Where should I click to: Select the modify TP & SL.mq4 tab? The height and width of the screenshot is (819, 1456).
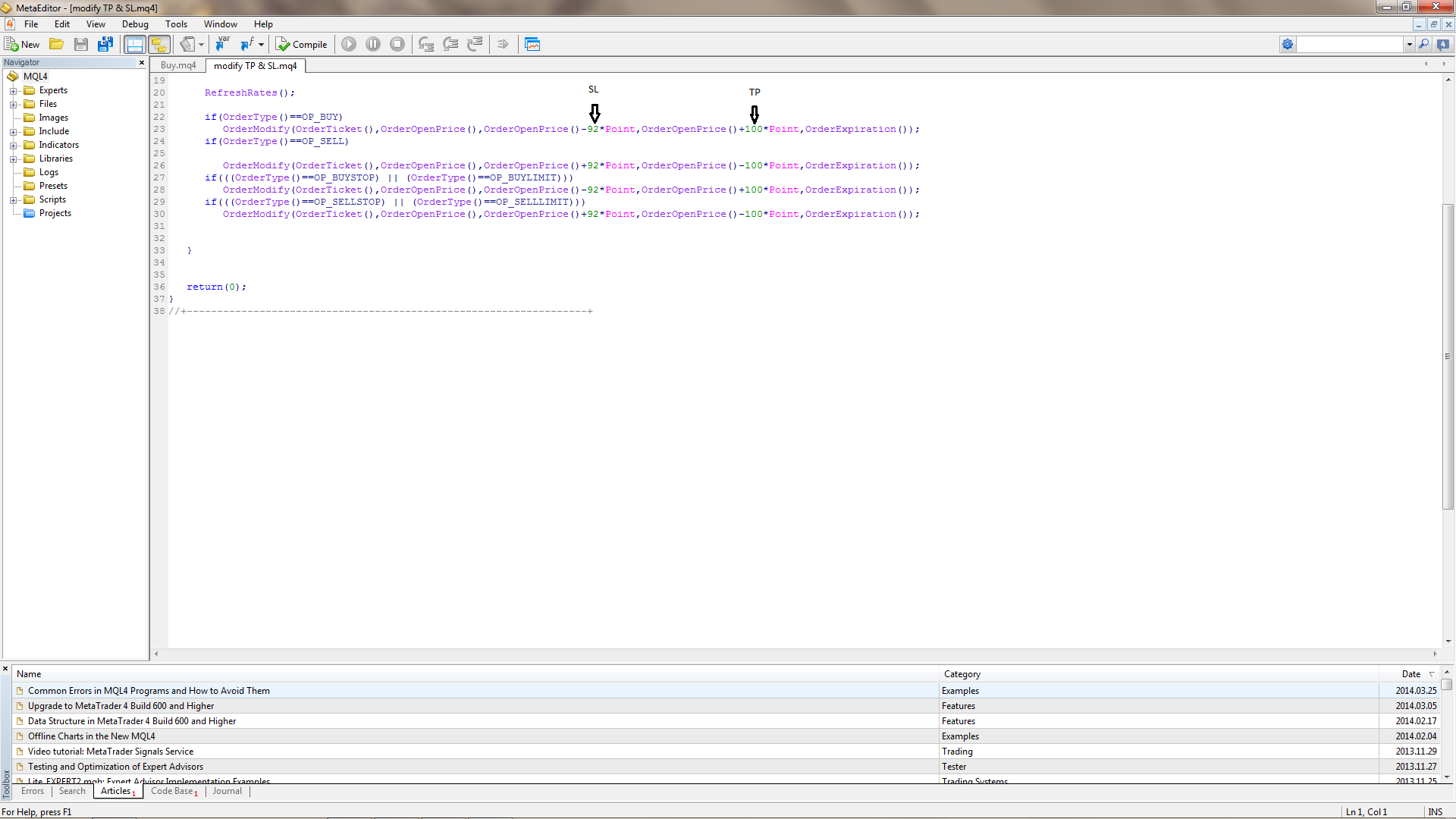(x=256, y=66)
